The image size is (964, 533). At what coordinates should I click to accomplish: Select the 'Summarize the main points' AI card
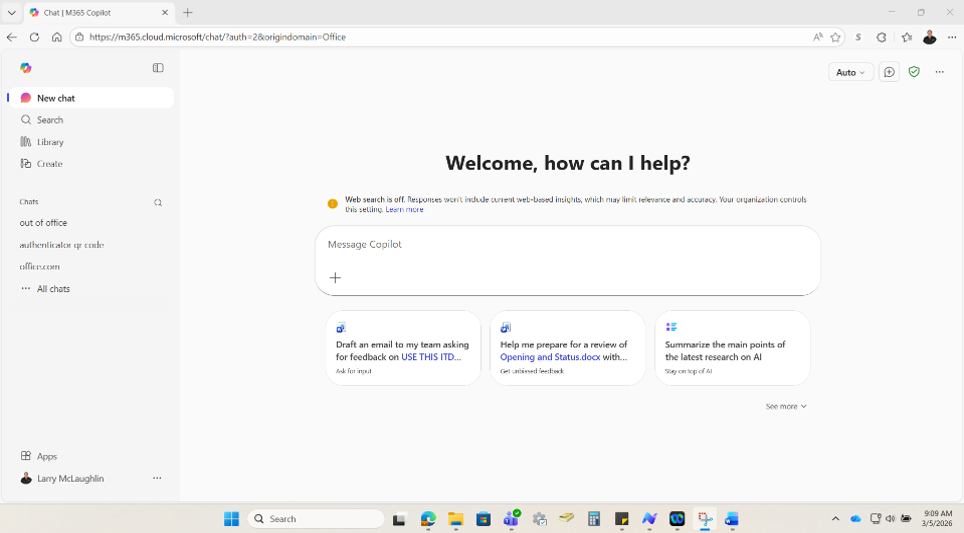click(x=732, y=348)
